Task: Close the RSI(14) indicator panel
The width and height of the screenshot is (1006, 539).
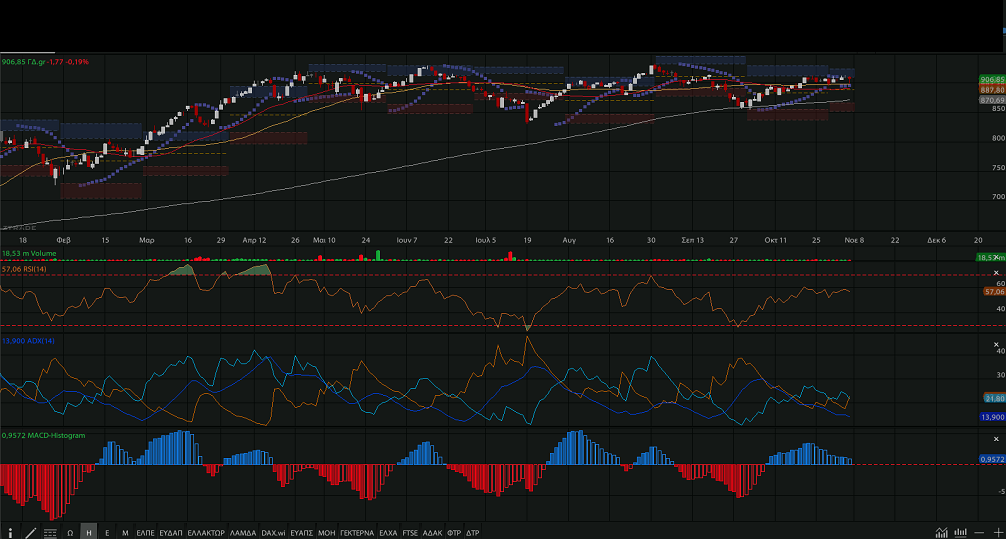Action: [996, 273]
